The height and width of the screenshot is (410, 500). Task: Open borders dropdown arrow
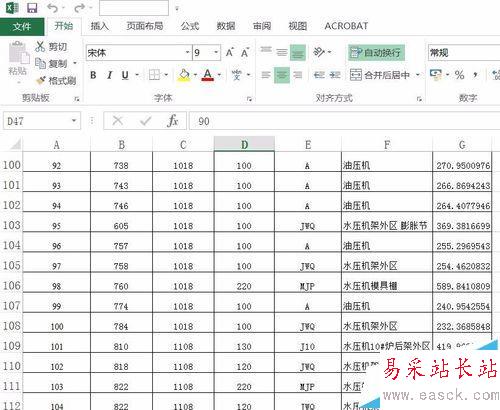166,75
